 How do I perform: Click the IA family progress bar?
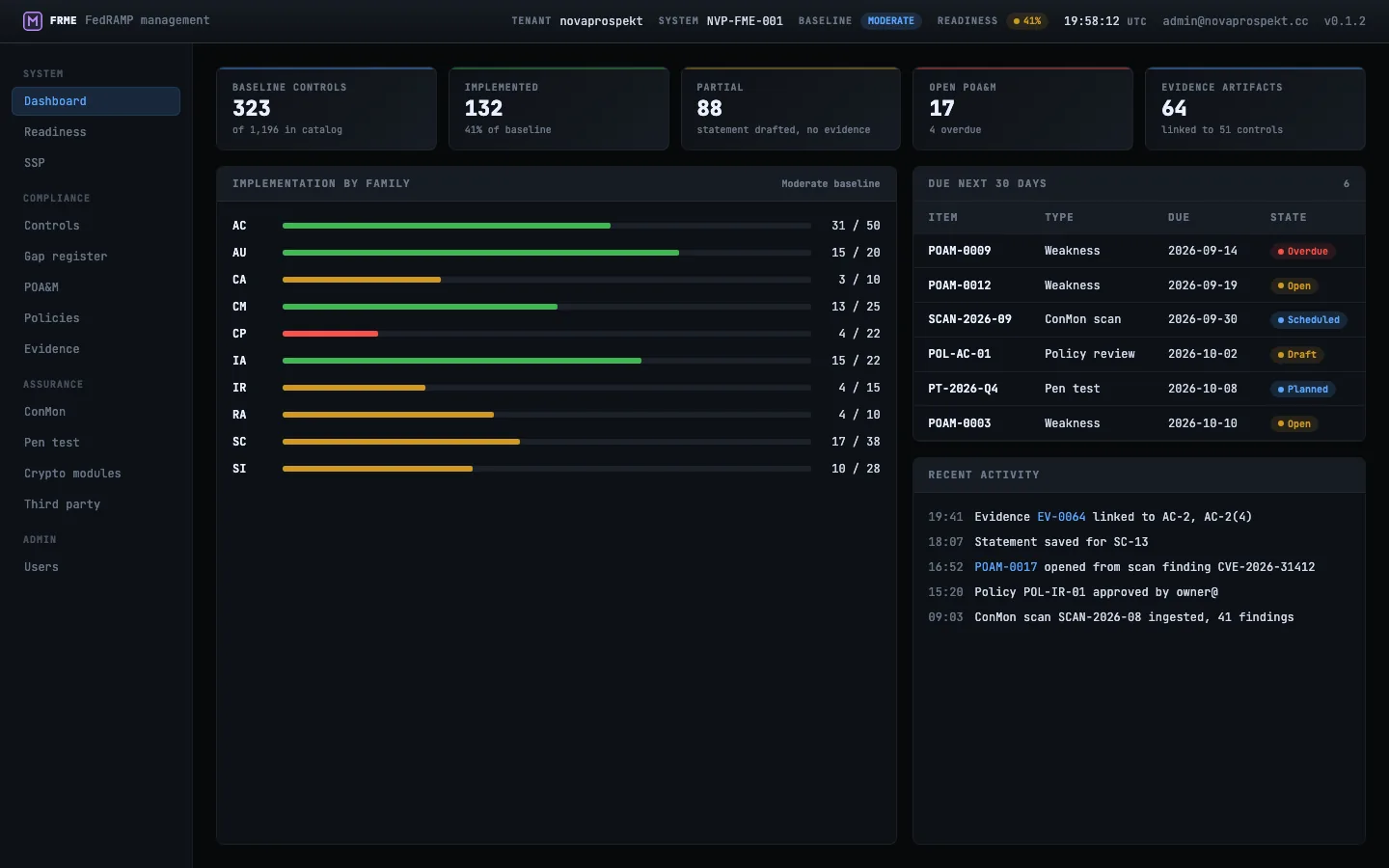[546, 361]
